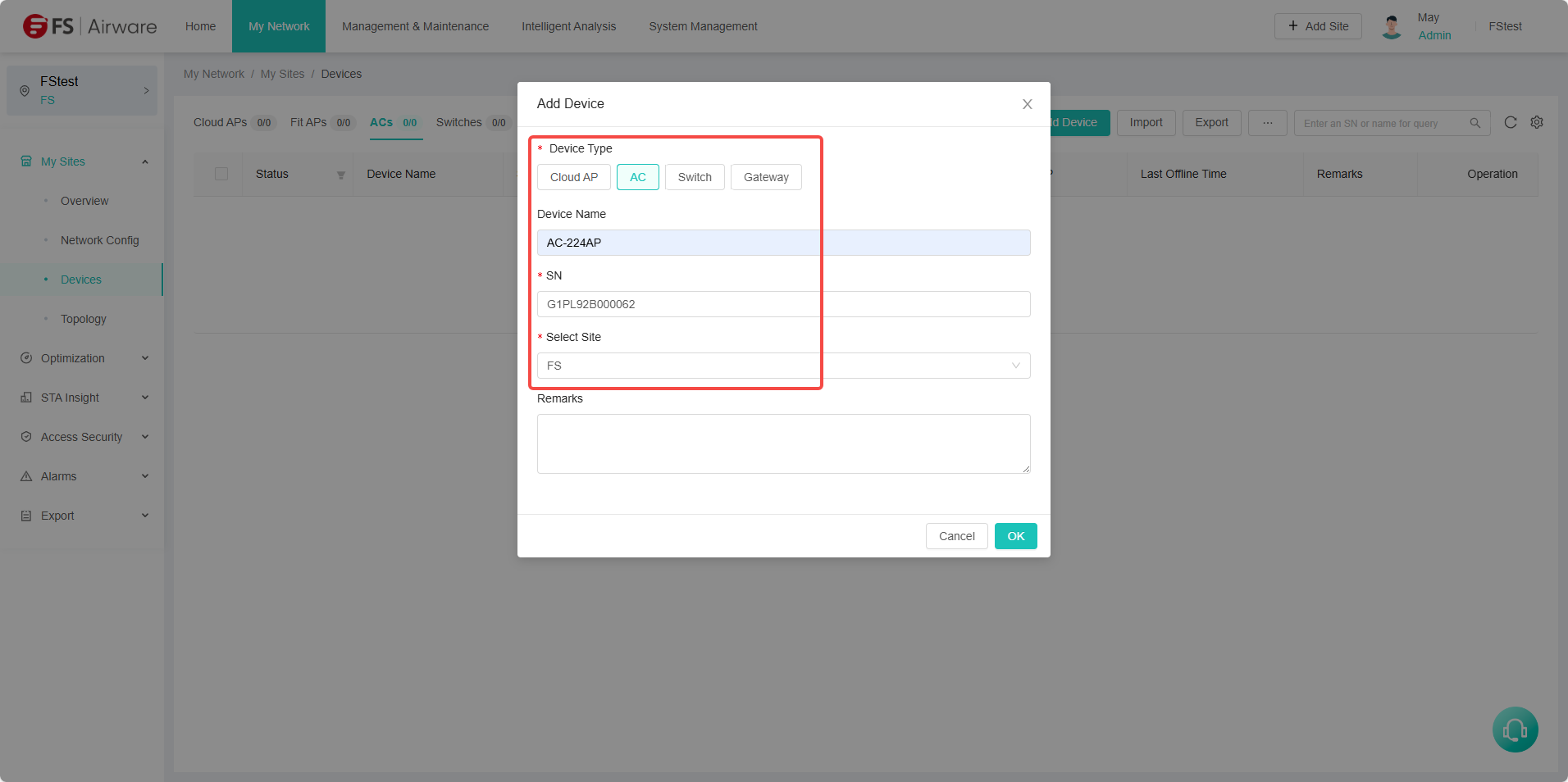
Task: Click the Alarms warning icon
Action: pos(26,476)
